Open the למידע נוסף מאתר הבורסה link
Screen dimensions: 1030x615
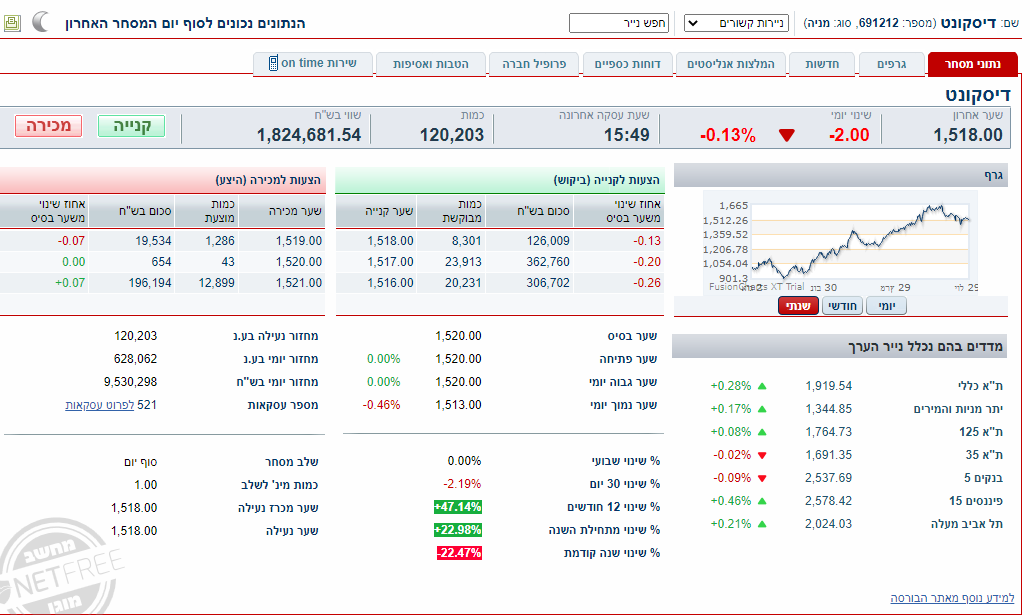tap(952, 598)
